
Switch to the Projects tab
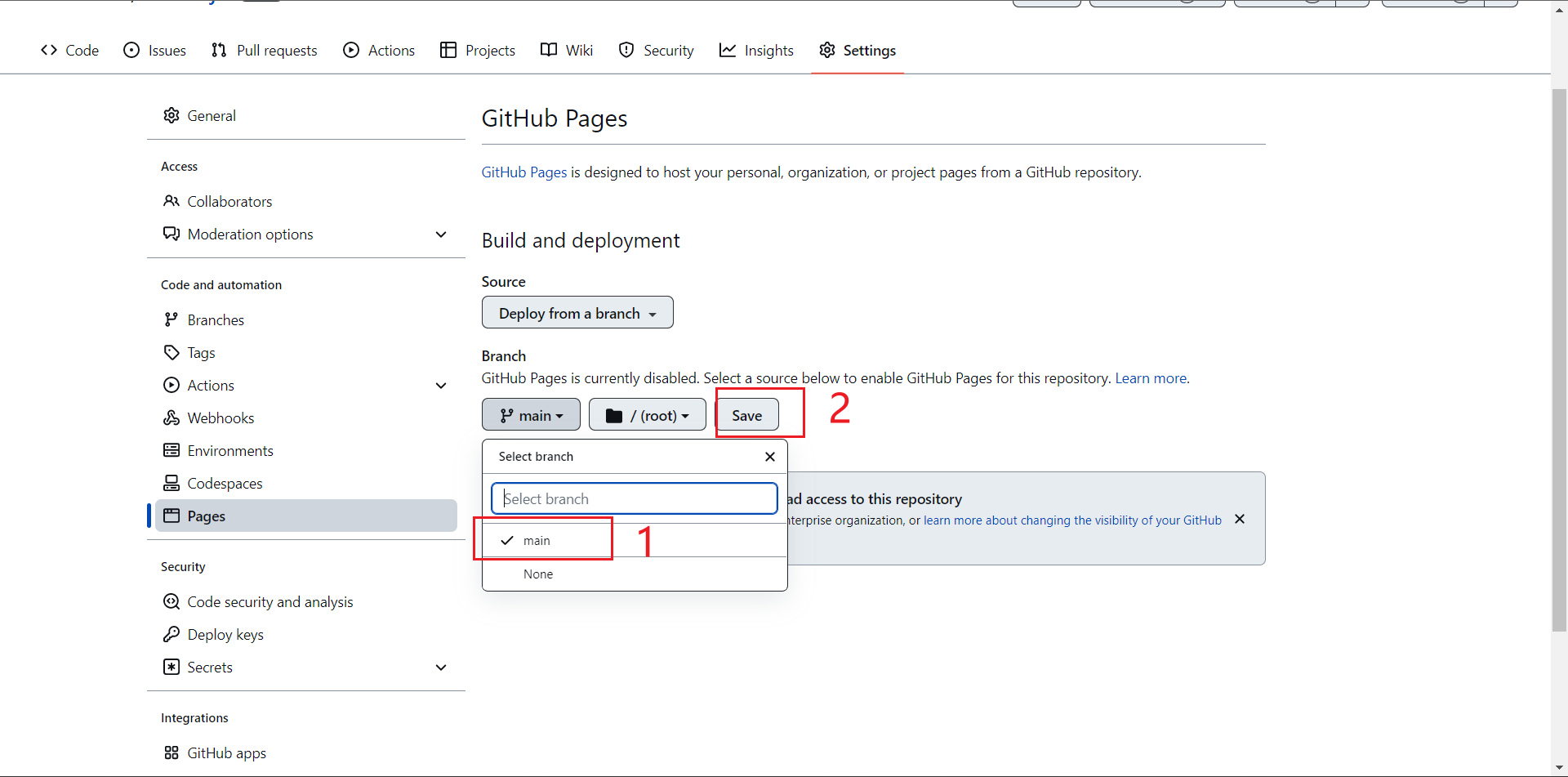click(x=478, y=51)
